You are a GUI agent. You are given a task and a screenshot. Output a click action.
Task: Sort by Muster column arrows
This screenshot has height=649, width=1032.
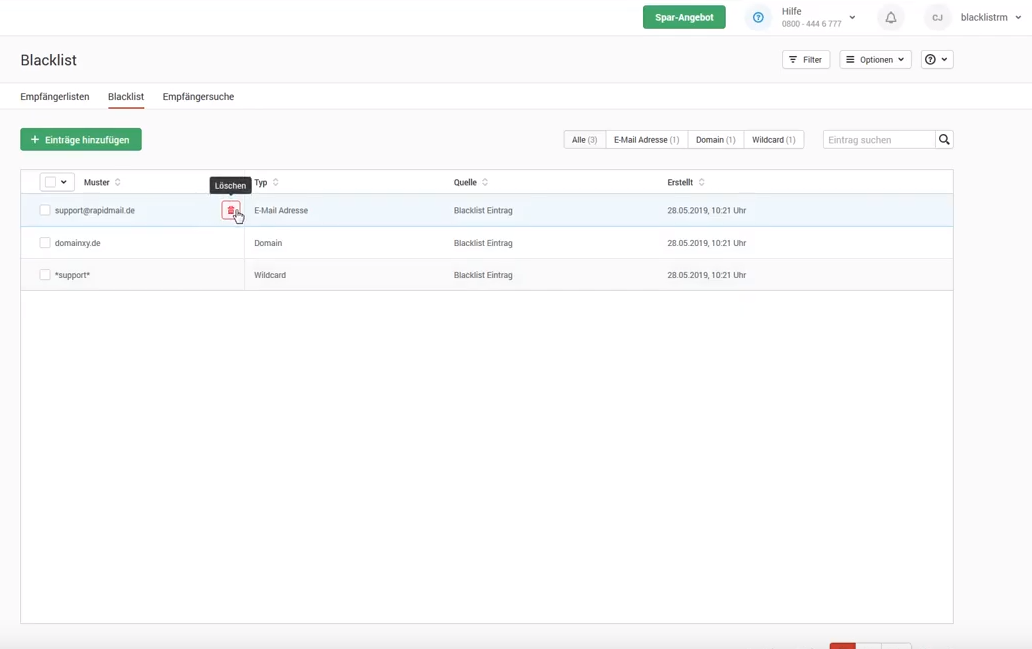click(118, 183)
